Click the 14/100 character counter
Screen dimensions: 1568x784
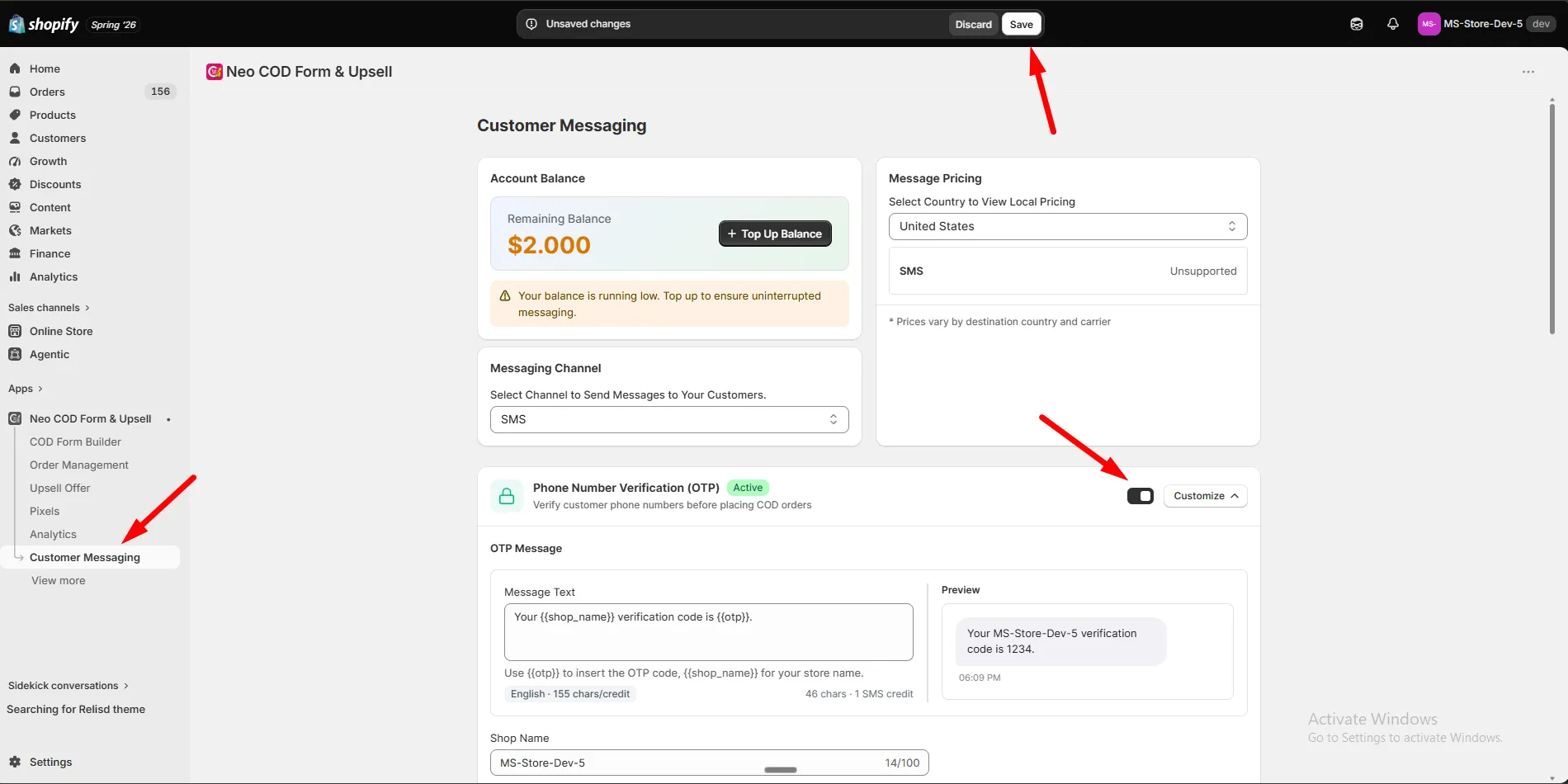pos(902,763)
